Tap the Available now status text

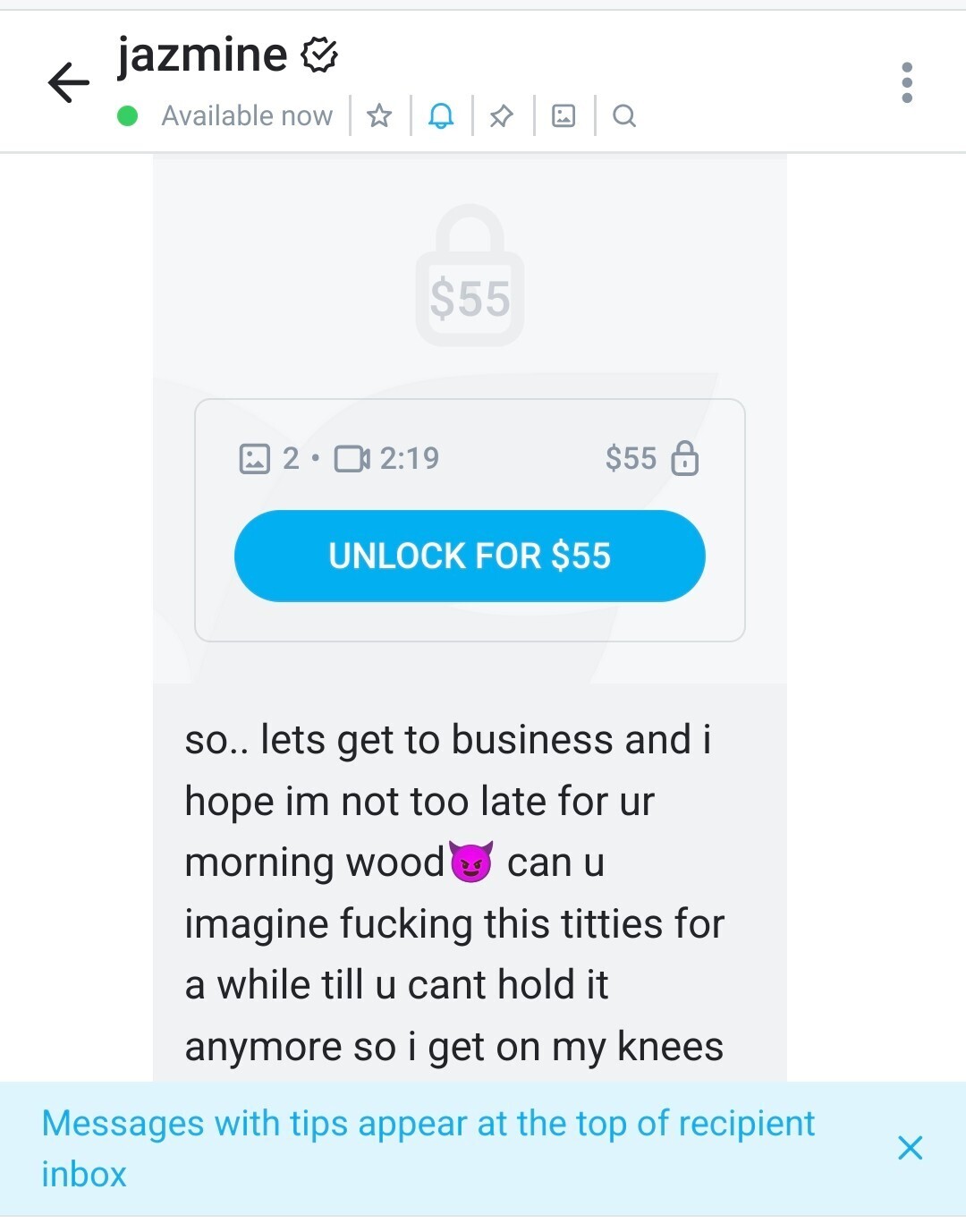click(247, 115)
